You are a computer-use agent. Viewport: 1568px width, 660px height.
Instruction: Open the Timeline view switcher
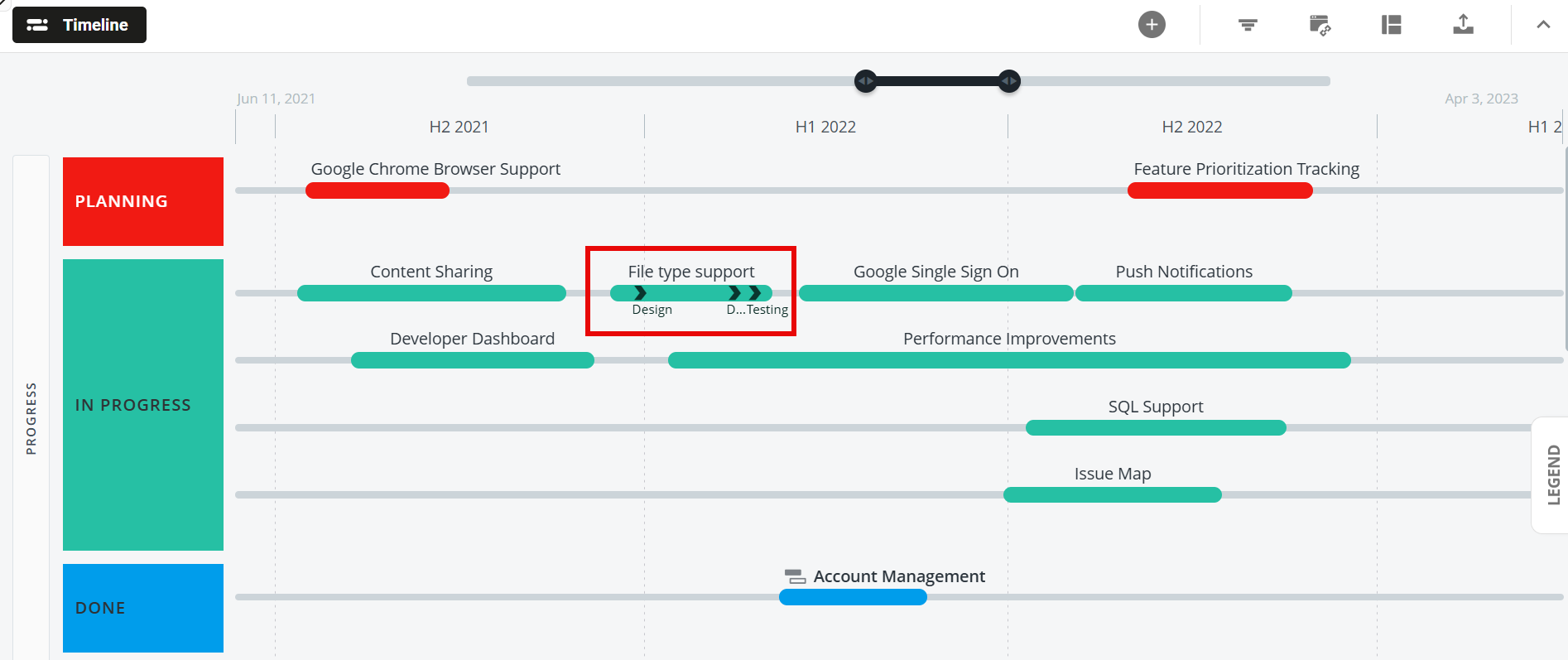79,25
